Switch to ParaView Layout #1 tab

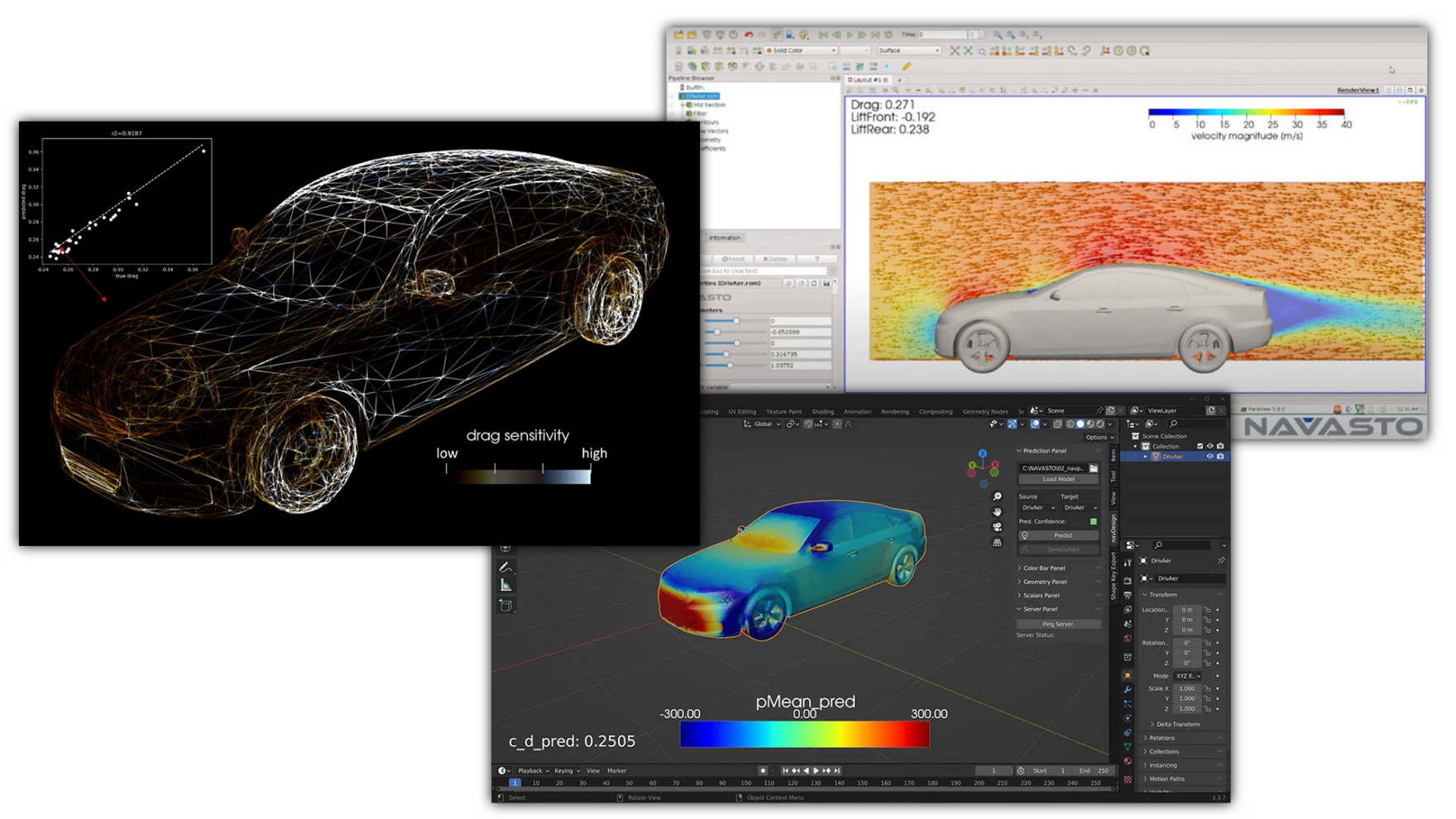point(868,79)
